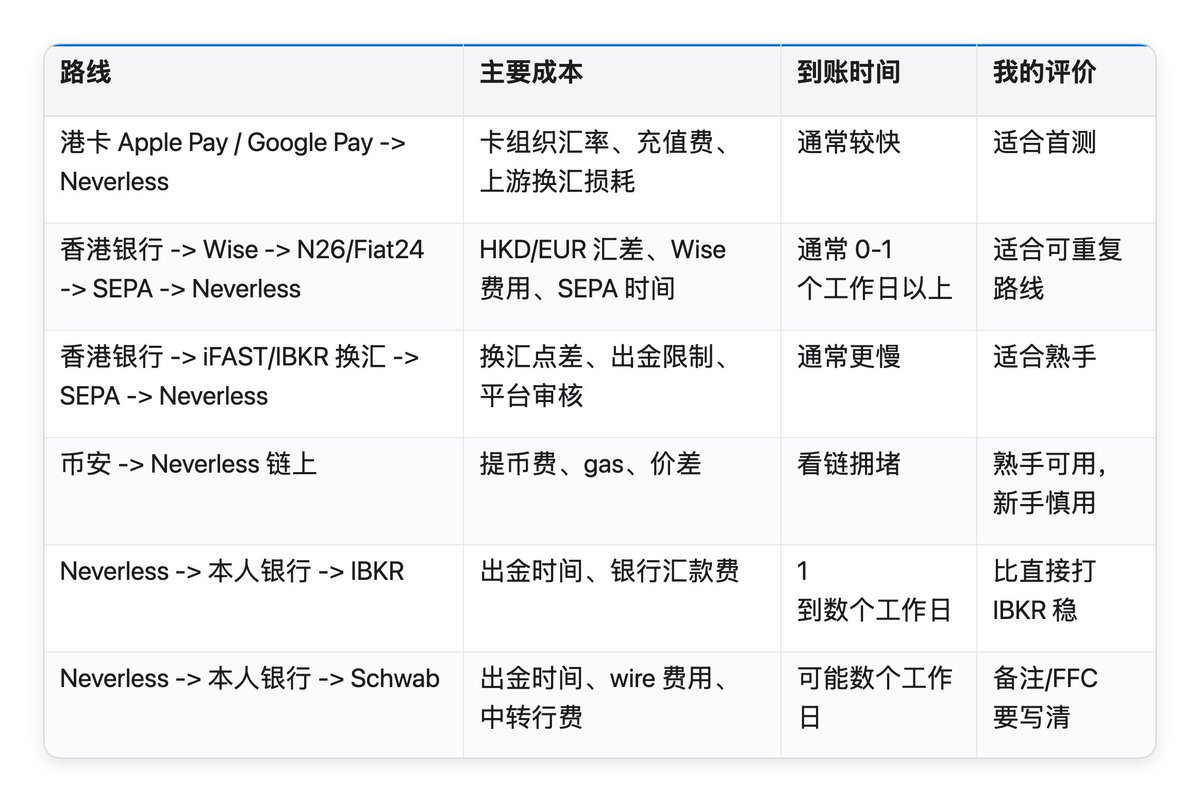Click the 看链拥堵 arrival time cell
Image resolution: width=1200 pixels, height=802 pixels.
pyautogui.click(x=879, y=490)
